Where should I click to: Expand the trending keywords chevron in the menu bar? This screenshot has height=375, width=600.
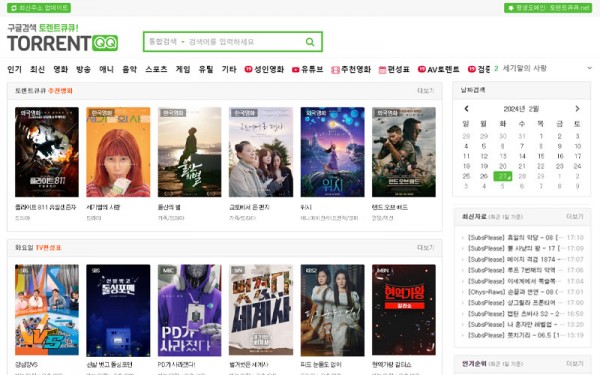click(x=589, y=68)
